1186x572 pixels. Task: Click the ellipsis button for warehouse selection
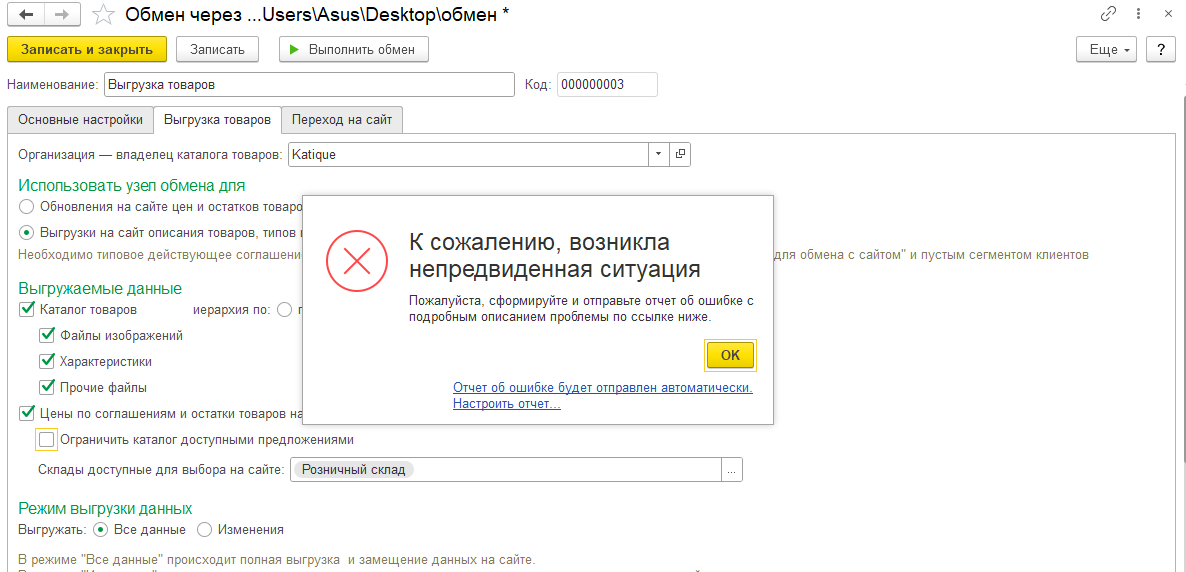[732, 470]
